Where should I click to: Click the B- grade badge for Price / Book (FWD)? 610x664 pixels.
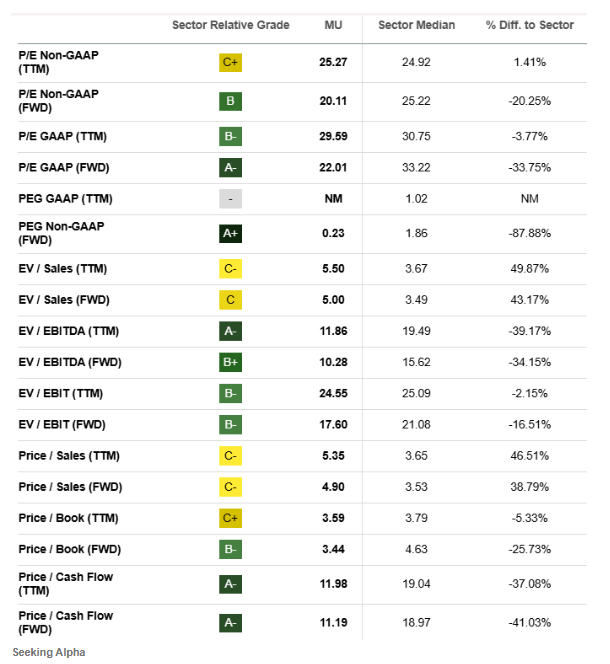tap(231, 549)
